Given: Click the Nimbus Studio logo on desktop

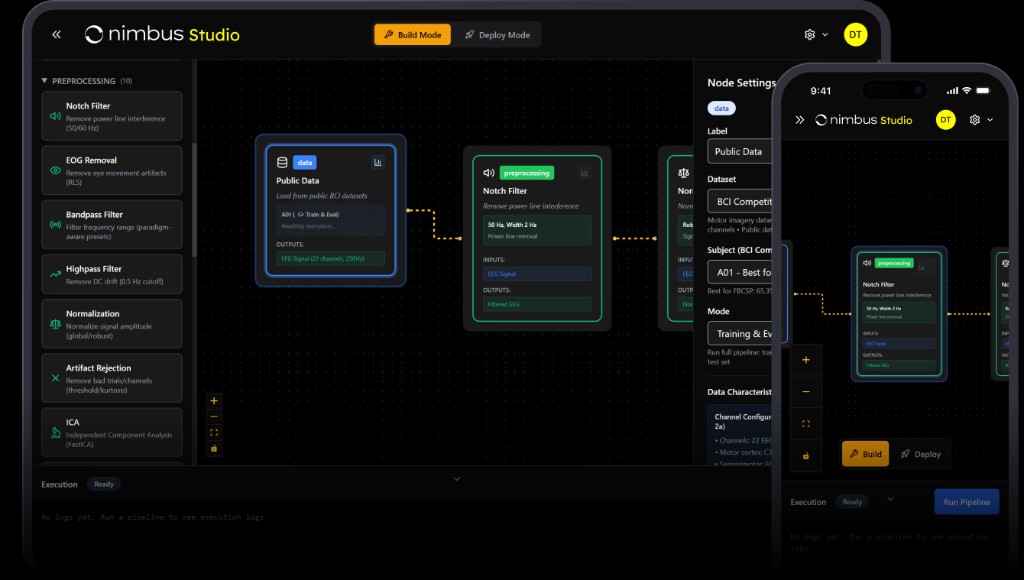Looking at the screenshot, I should [x=162, y=34].
